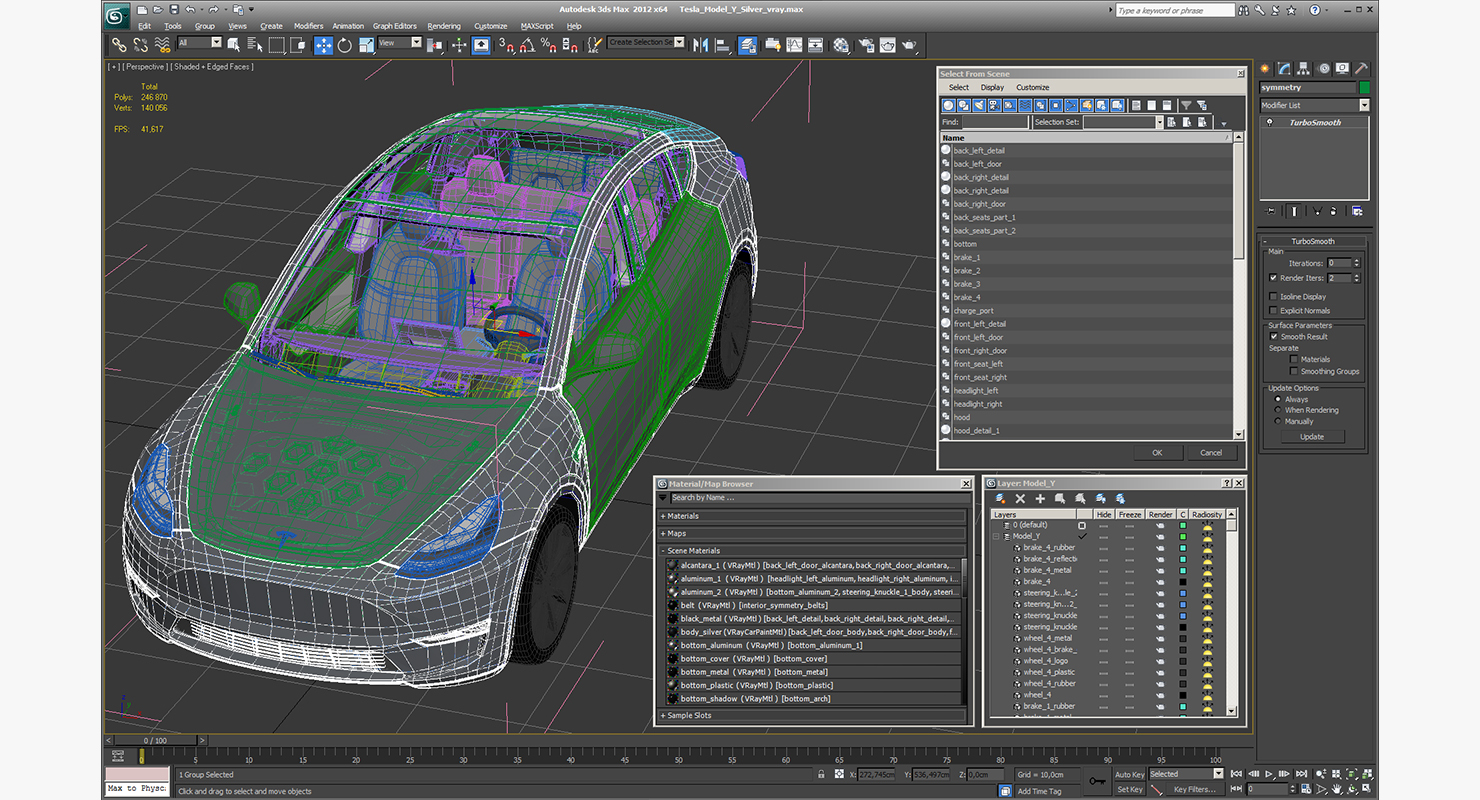Switch to the Hierarchy command panel icon

[x=1304, y=69]
